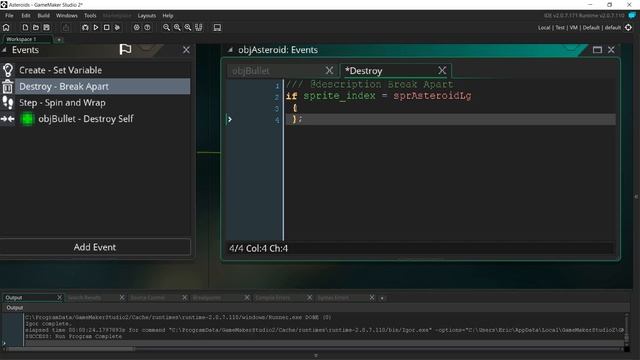640x360 pixels.
Task: Open the Layouts menu
Action: [x=147, y=16]
